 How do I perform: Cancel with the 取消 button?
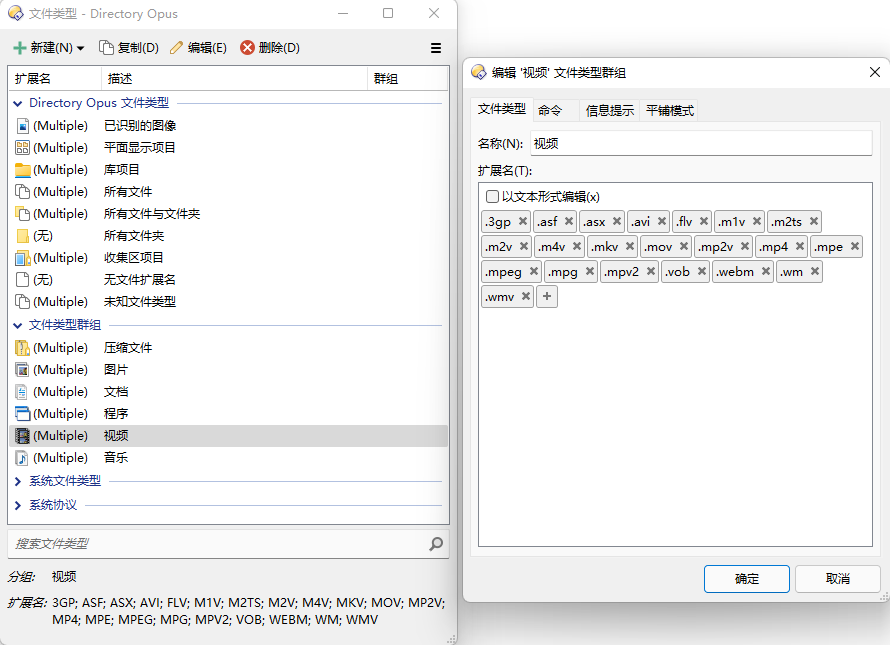click(837, 579)
